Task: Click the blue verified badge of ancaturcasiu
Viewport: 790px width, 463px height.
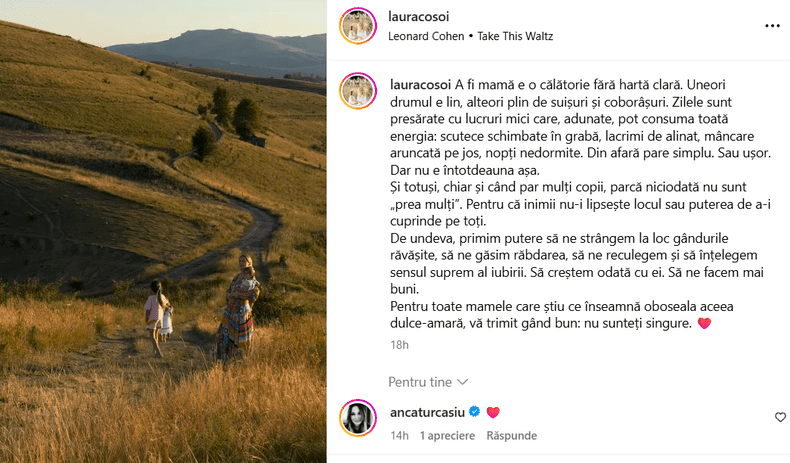Action: point(474,412)
